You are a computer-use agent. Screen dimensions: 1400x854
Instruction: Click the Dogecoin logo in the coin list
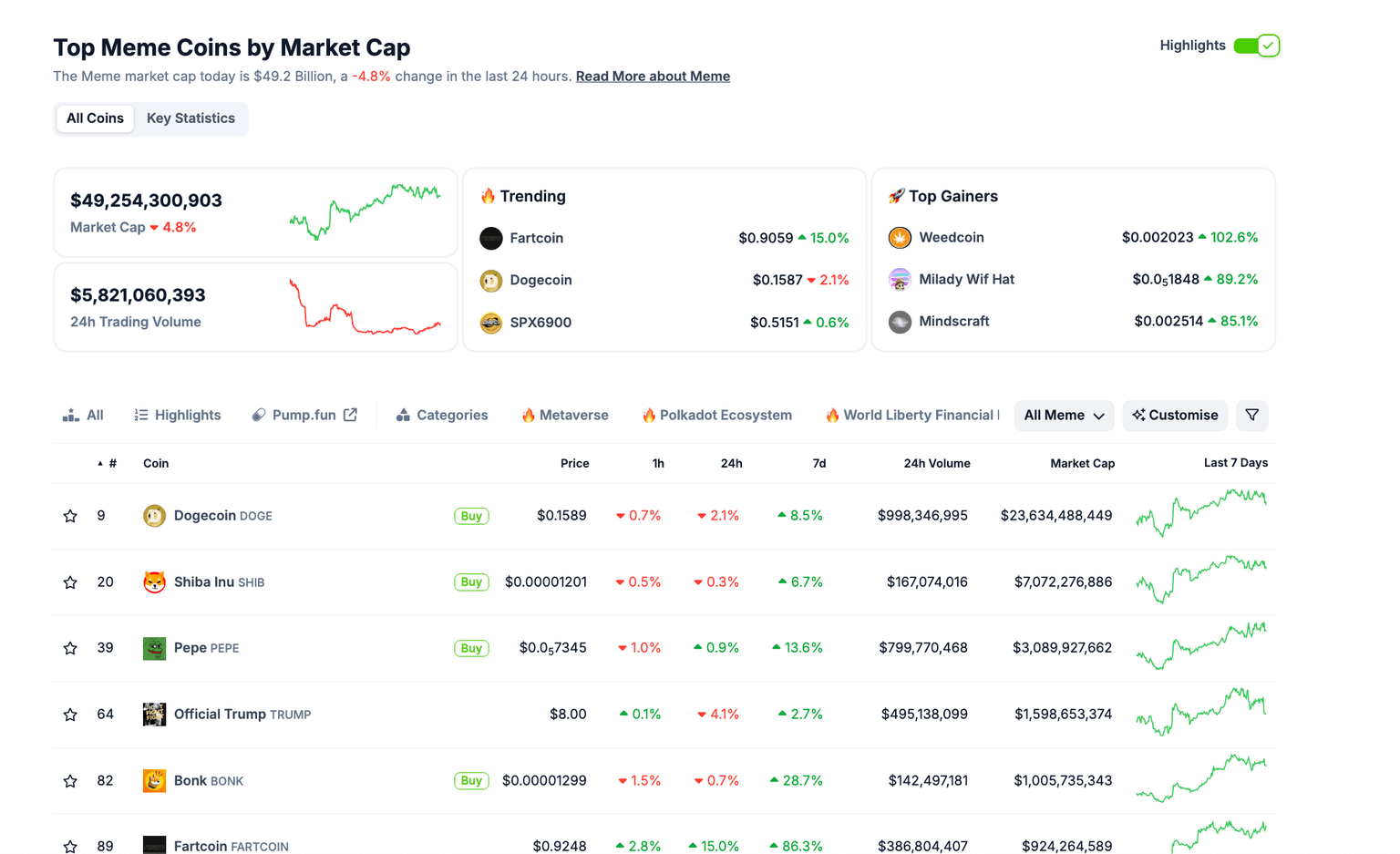pos(153,515)
